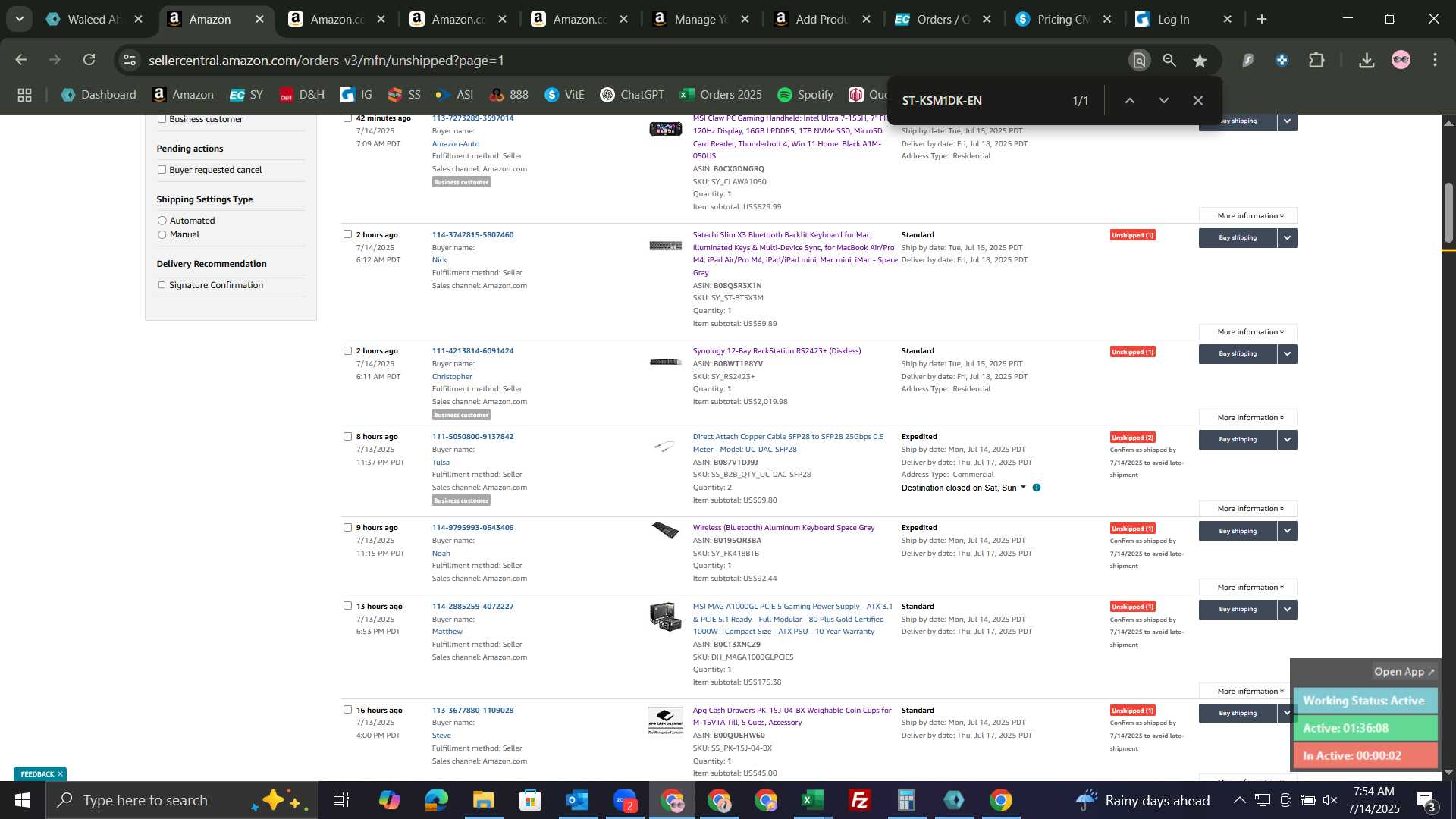The height and width of the screenshot is (819, 1456).
Task: Close the find-in-page bar
Action: [1197, 100]
